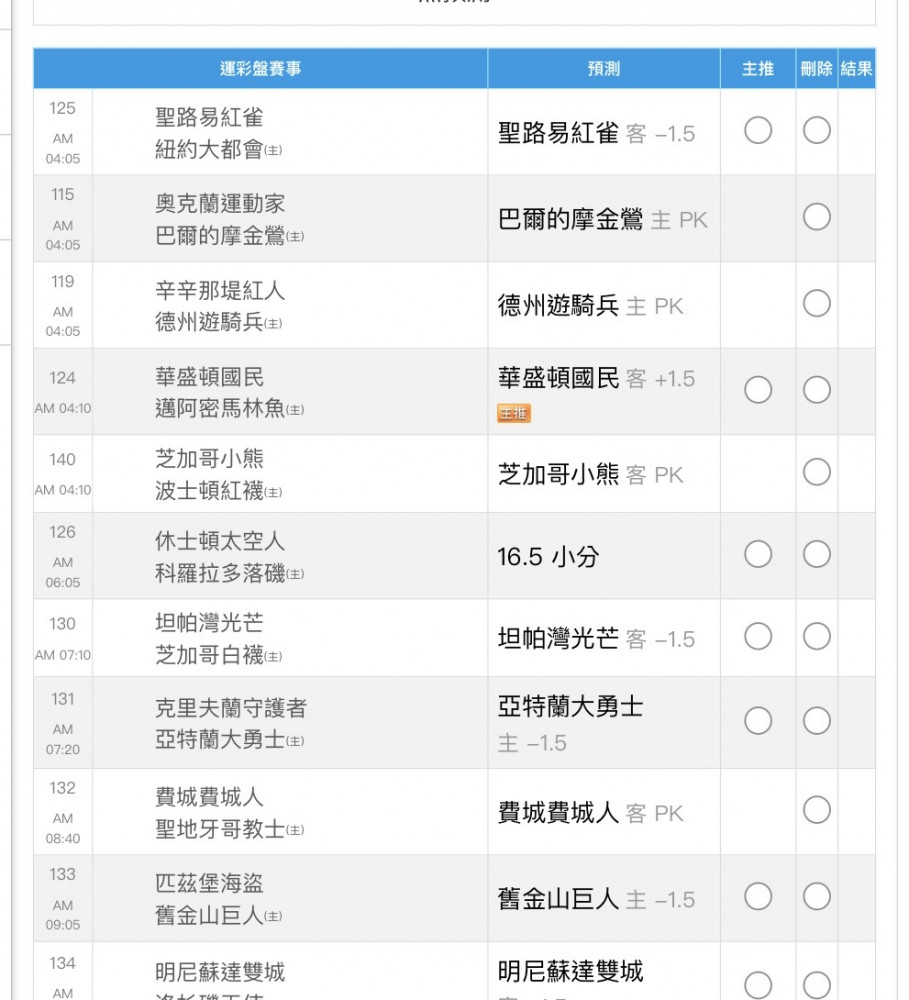Mark 刪除 for 巴爾的摩金鶯 game 115
This screenshot has width=909, height=1000.
(817, 217)
